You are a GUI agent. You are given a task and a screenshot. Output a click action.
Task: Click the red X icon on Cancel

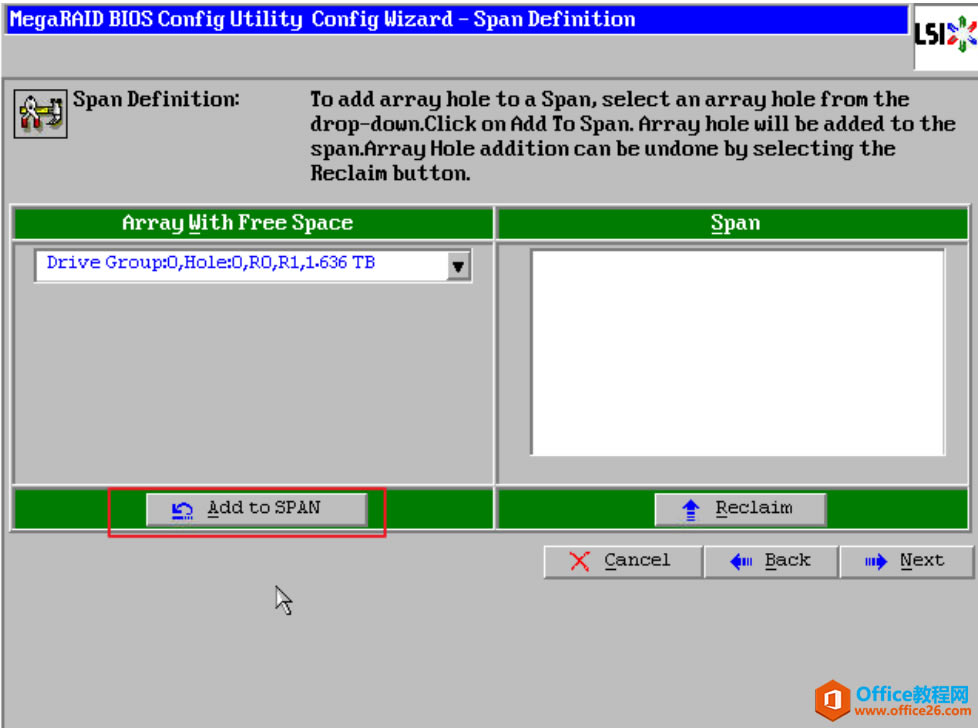coord(579,561)
